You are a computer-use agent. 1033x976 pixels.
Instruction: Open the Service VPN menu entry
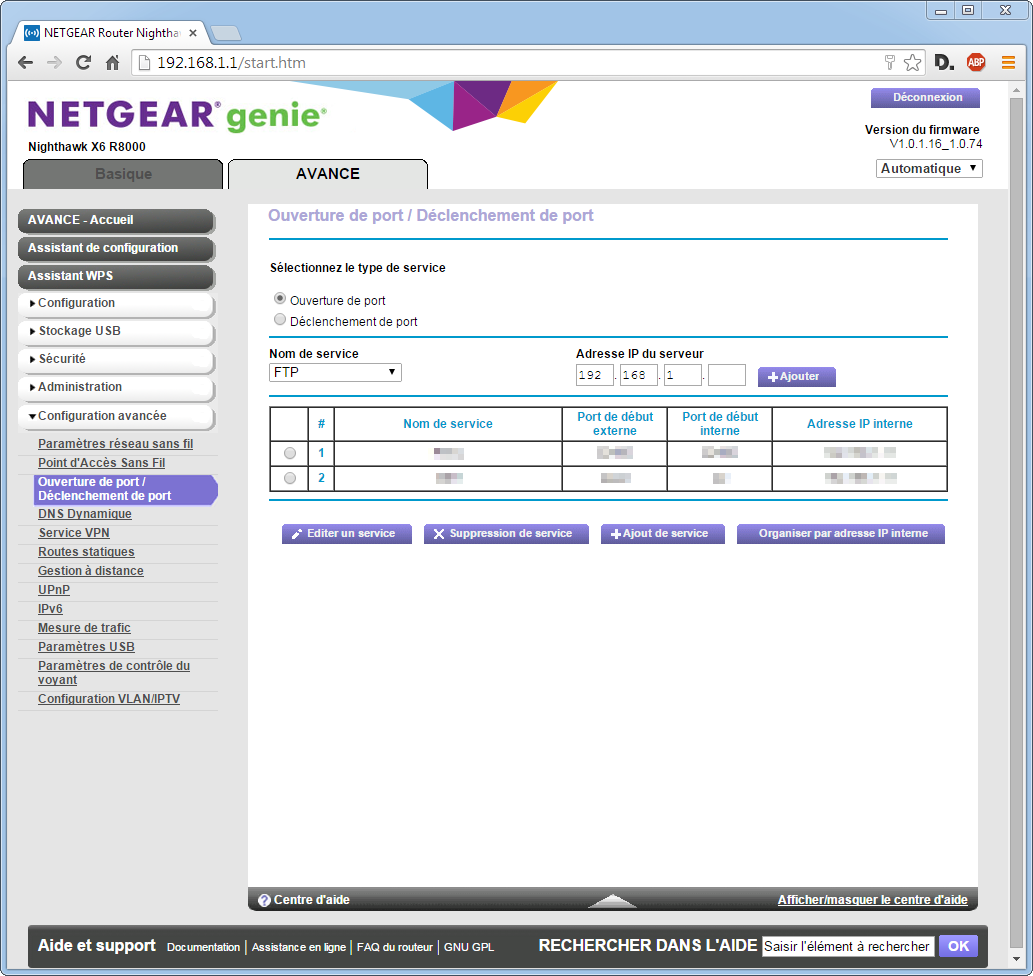pos(74,533)
